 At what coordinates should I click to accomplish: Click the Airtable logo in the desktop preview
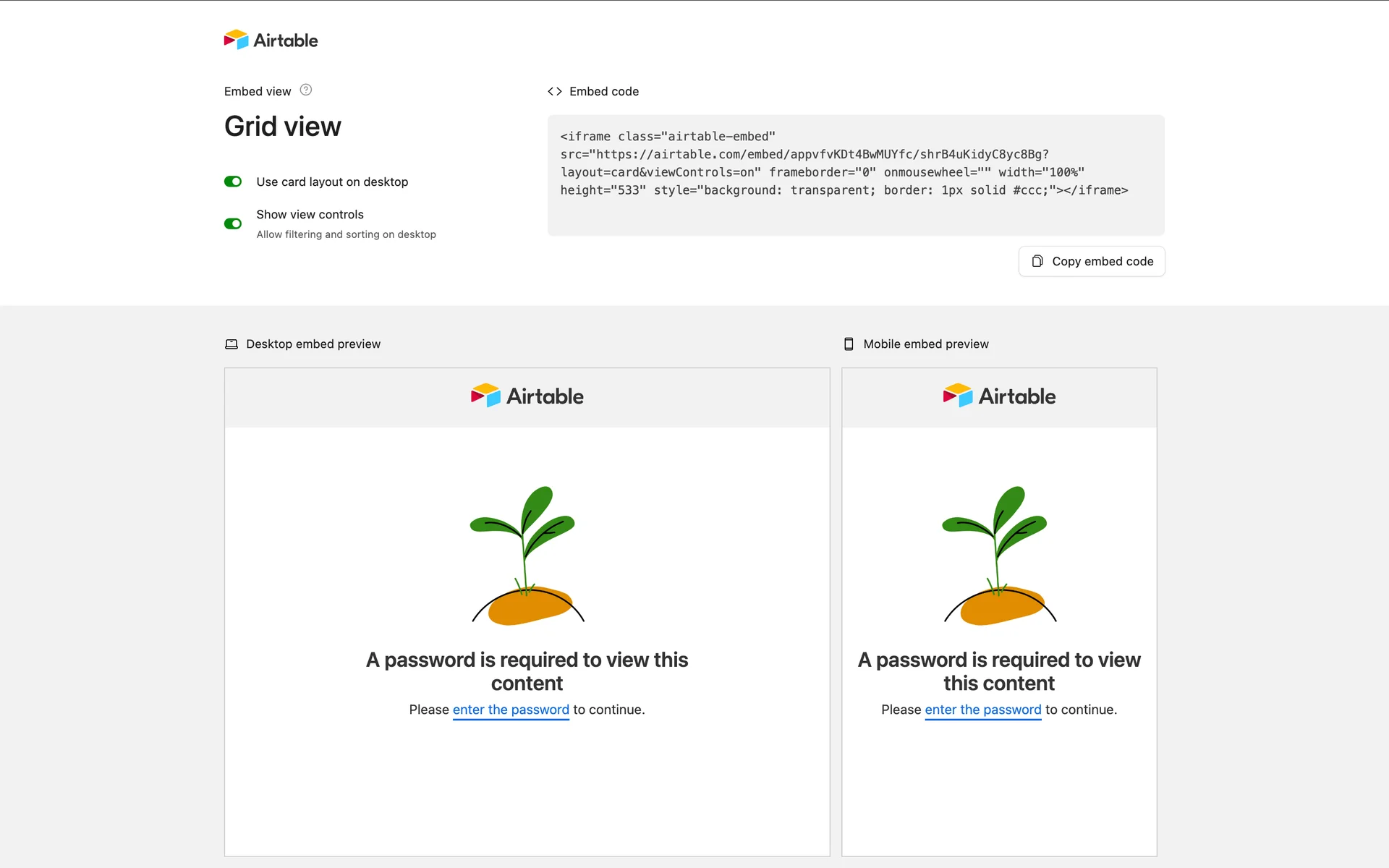pyautogui.click(x=527, y=396)
